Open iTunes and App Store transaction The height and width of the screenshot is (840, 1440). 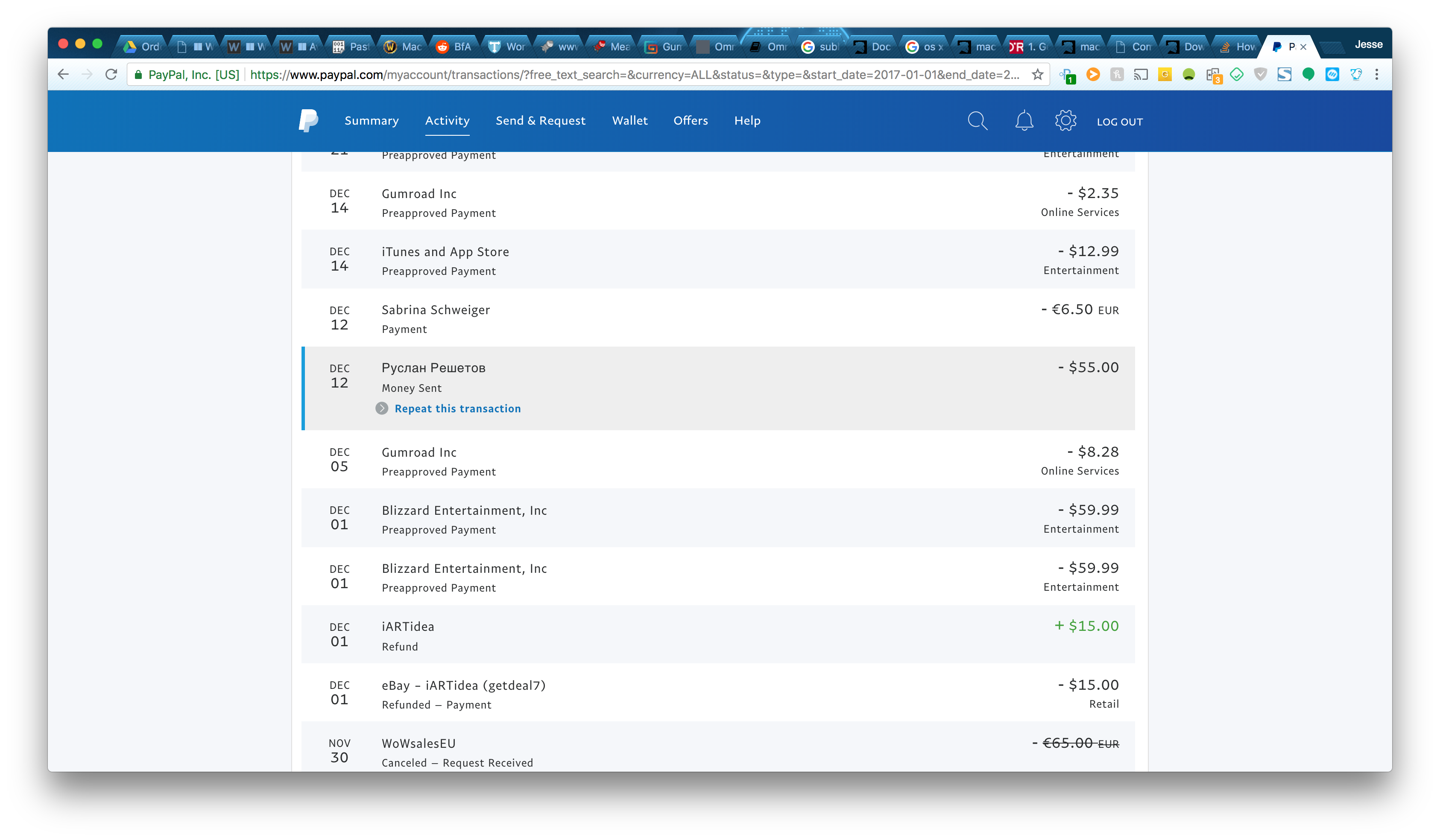click(718, 259)
